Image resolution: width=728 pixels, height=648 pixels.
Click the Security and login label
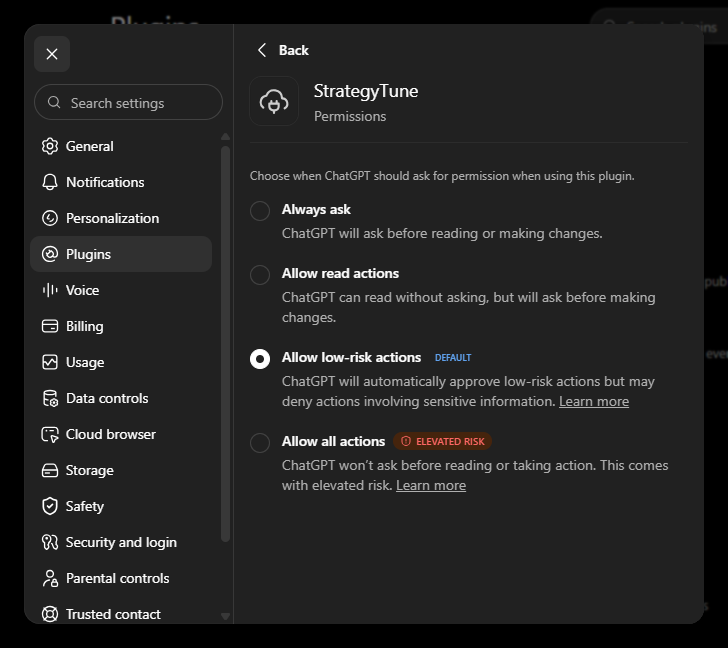pyautogui.click(x=121, y=542)
